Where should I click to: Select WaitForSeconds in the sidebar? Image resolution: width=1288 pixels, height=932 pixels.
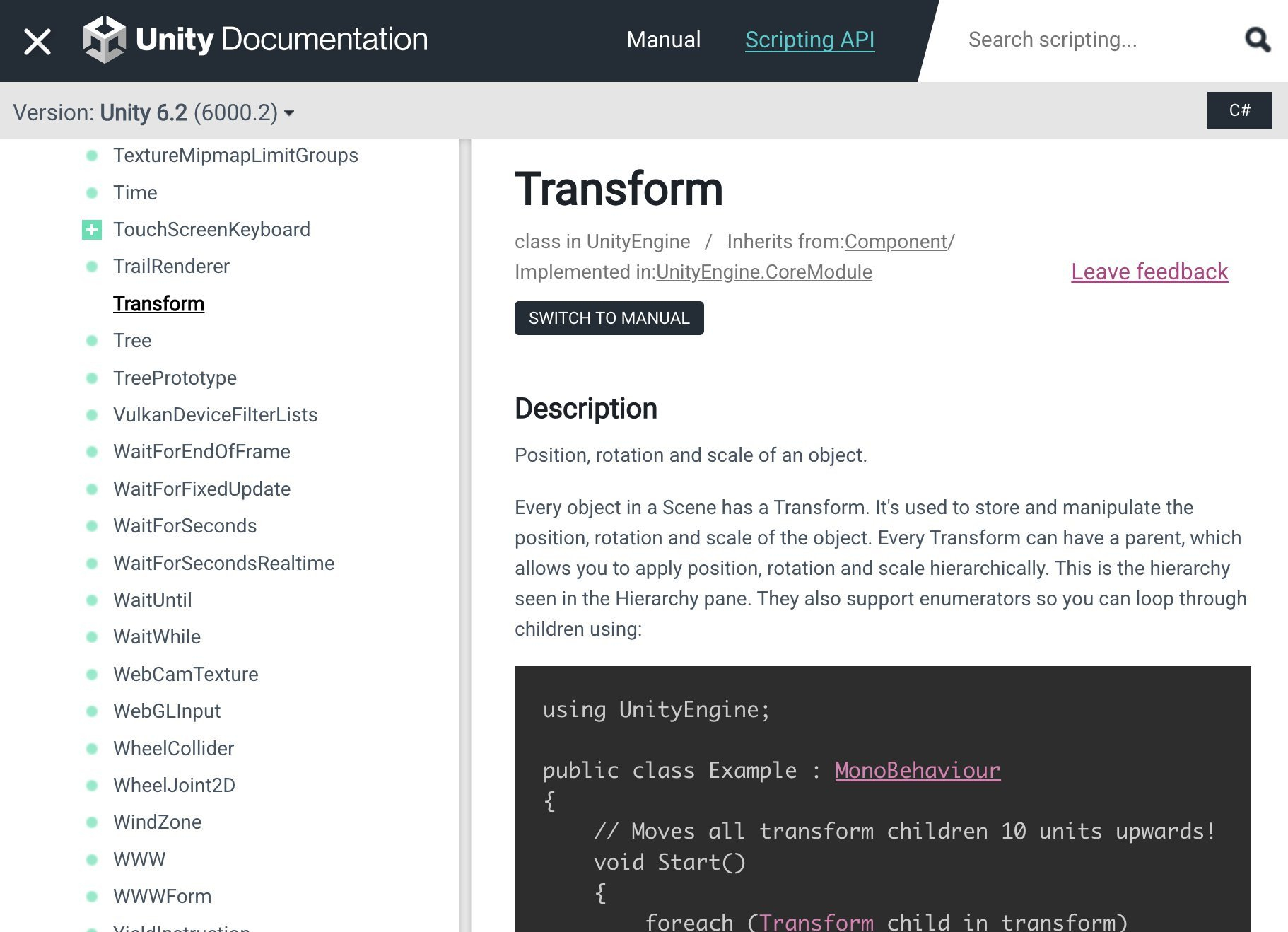click(x=185, y=526)
